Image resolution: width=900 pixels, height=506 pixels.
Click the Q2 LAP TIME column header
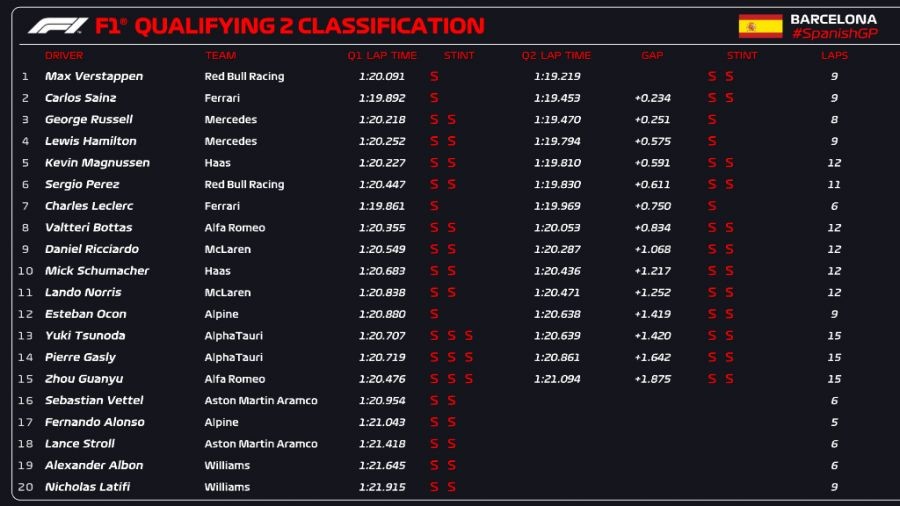(x=556, y=55)
